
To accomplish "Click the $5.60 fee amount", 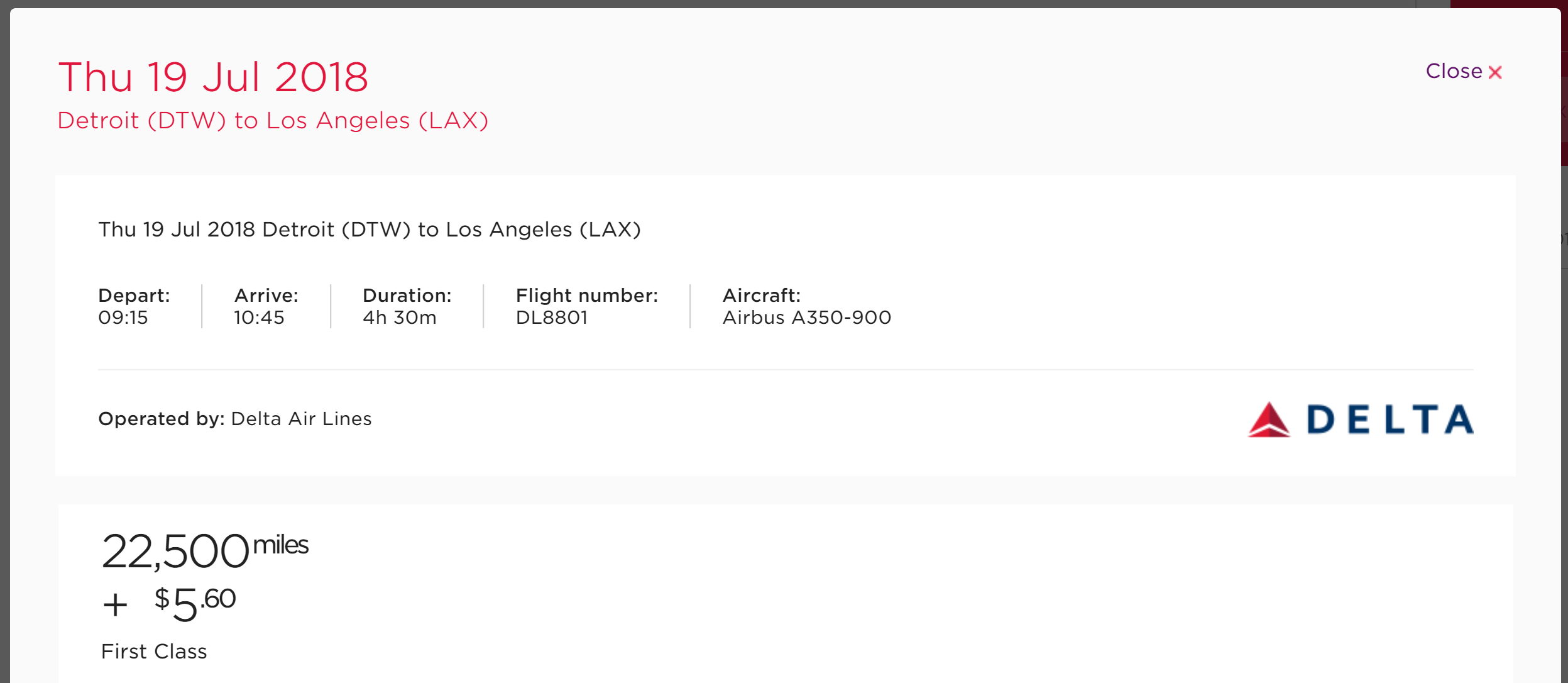I will click(195, 602).
